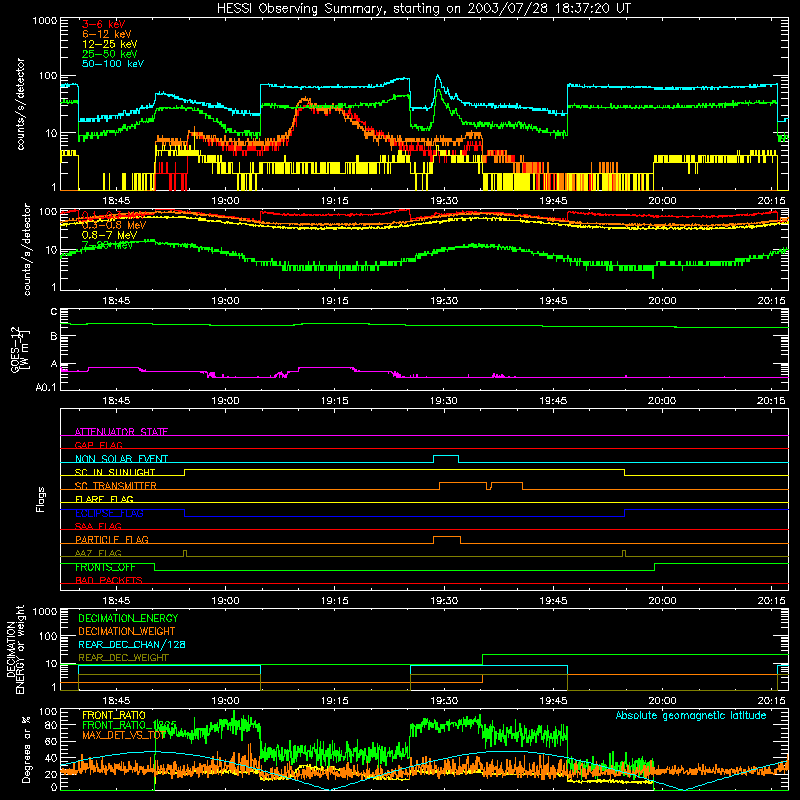Click the REAR_DEC_CHAN/128 legend entry
Viewport: 800px width, 800px height.
click(132, 644)
